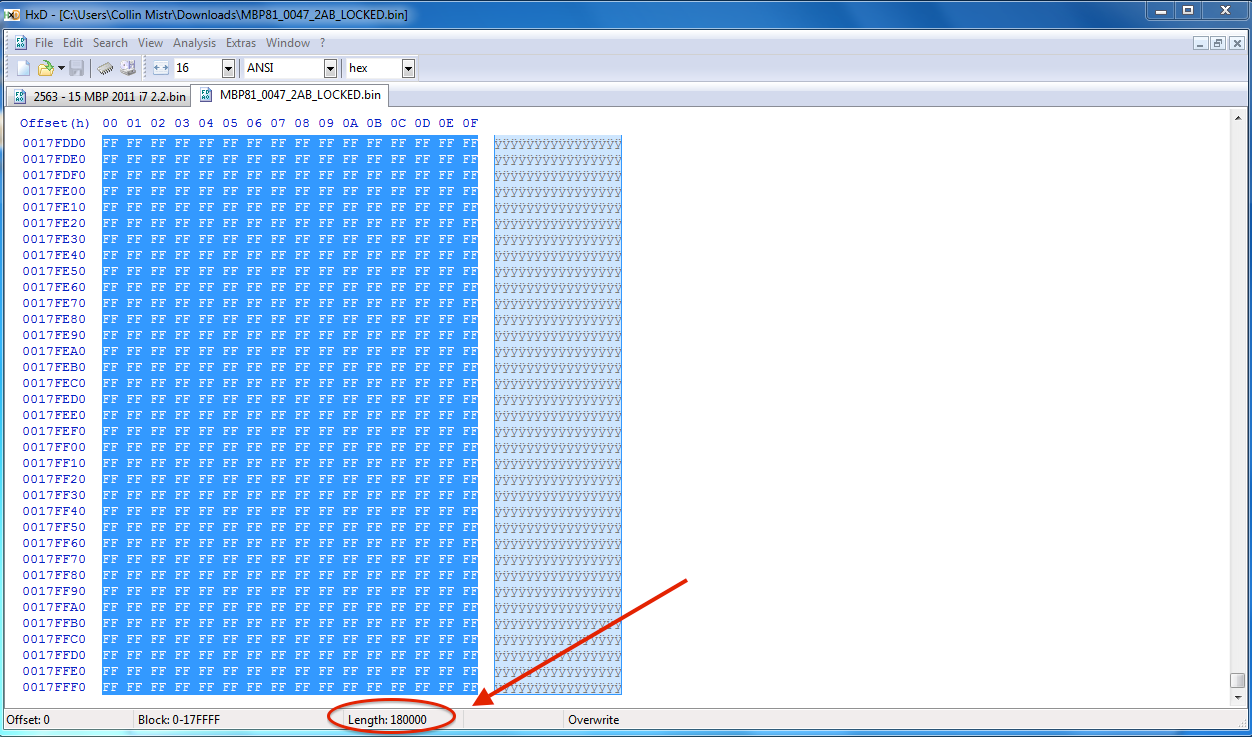The image size is (1252, 737).
Task: Click offset row 0017FEA0
Action: (x=55, y=351)
